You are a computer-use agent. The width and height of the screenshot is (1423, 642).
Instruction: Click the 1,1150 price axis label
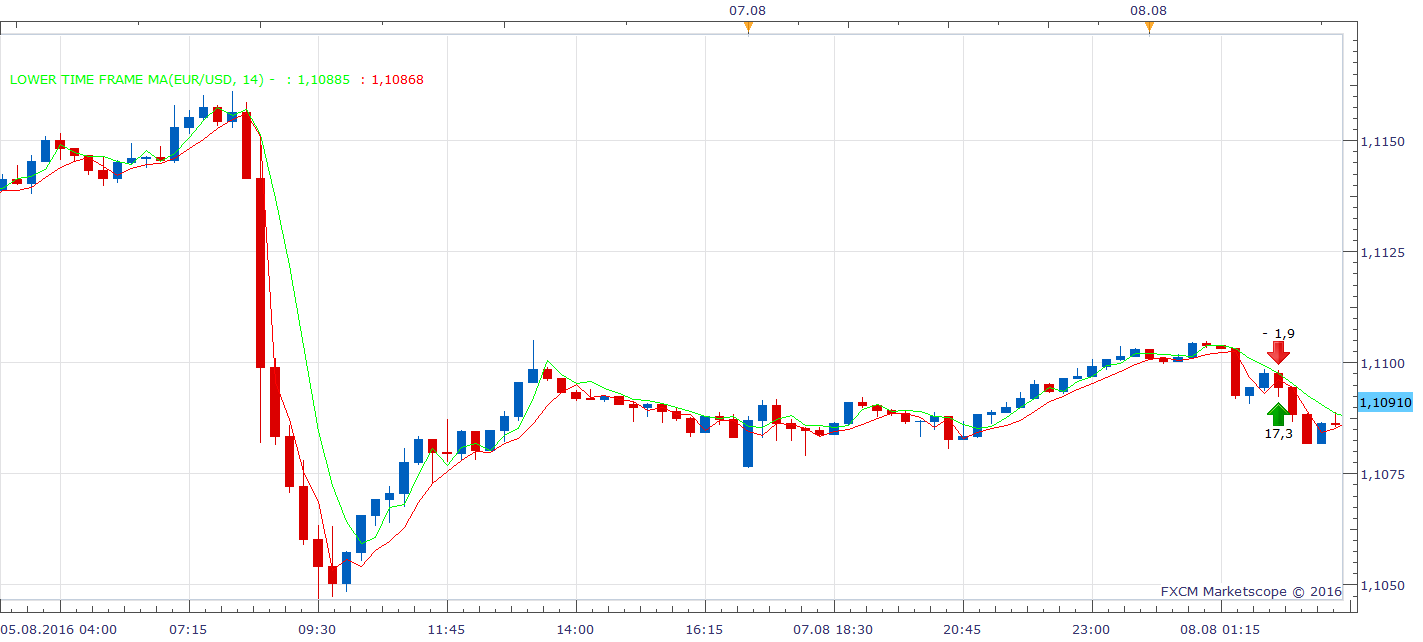pyautogui.click(x=1382, y=142)
